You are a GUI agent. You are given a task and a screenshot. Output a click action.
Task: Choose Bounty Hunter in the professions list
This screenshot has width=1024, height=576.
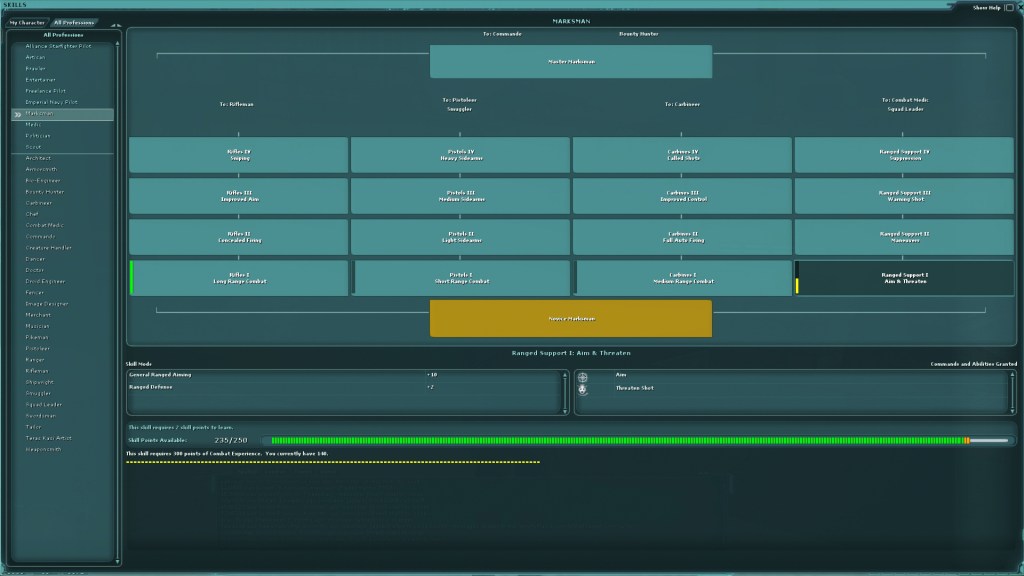(45, 191)
